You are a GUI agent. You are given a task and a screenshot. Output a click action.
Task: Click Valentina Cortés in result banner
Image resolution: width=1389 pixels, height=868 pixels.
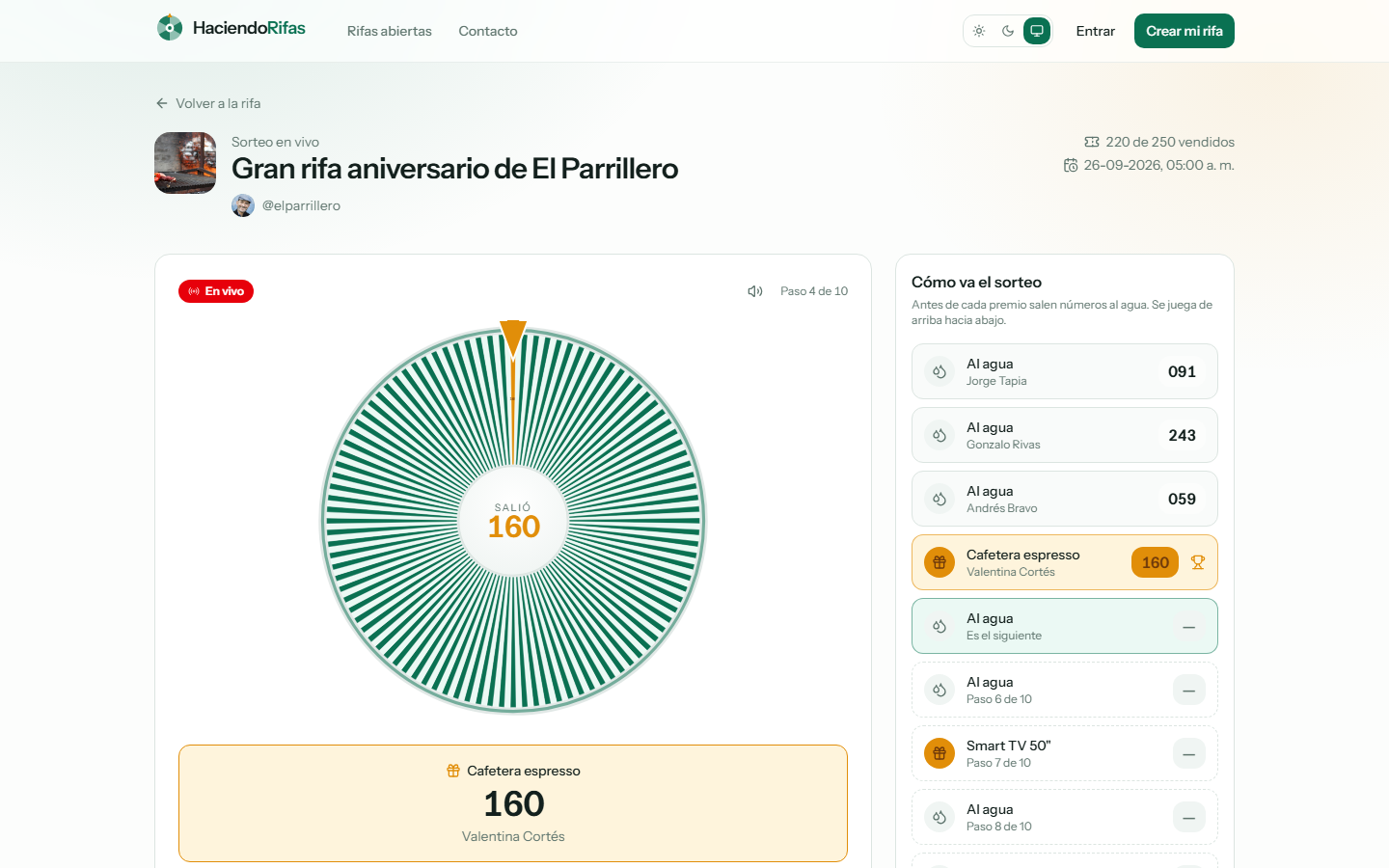coord(513,836)
